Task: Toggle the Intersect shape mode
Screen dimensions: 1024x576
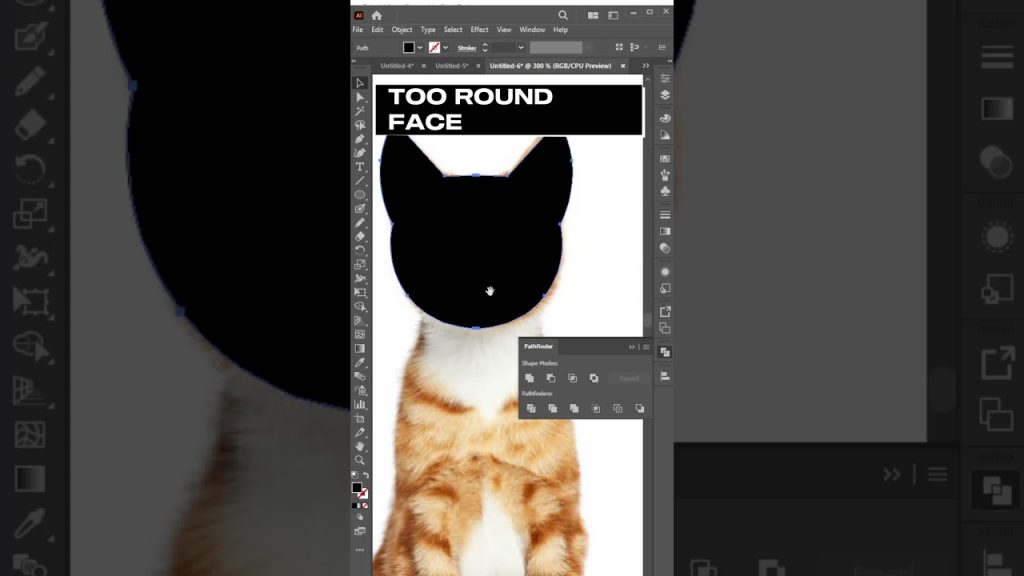Action: pos(573,378)
